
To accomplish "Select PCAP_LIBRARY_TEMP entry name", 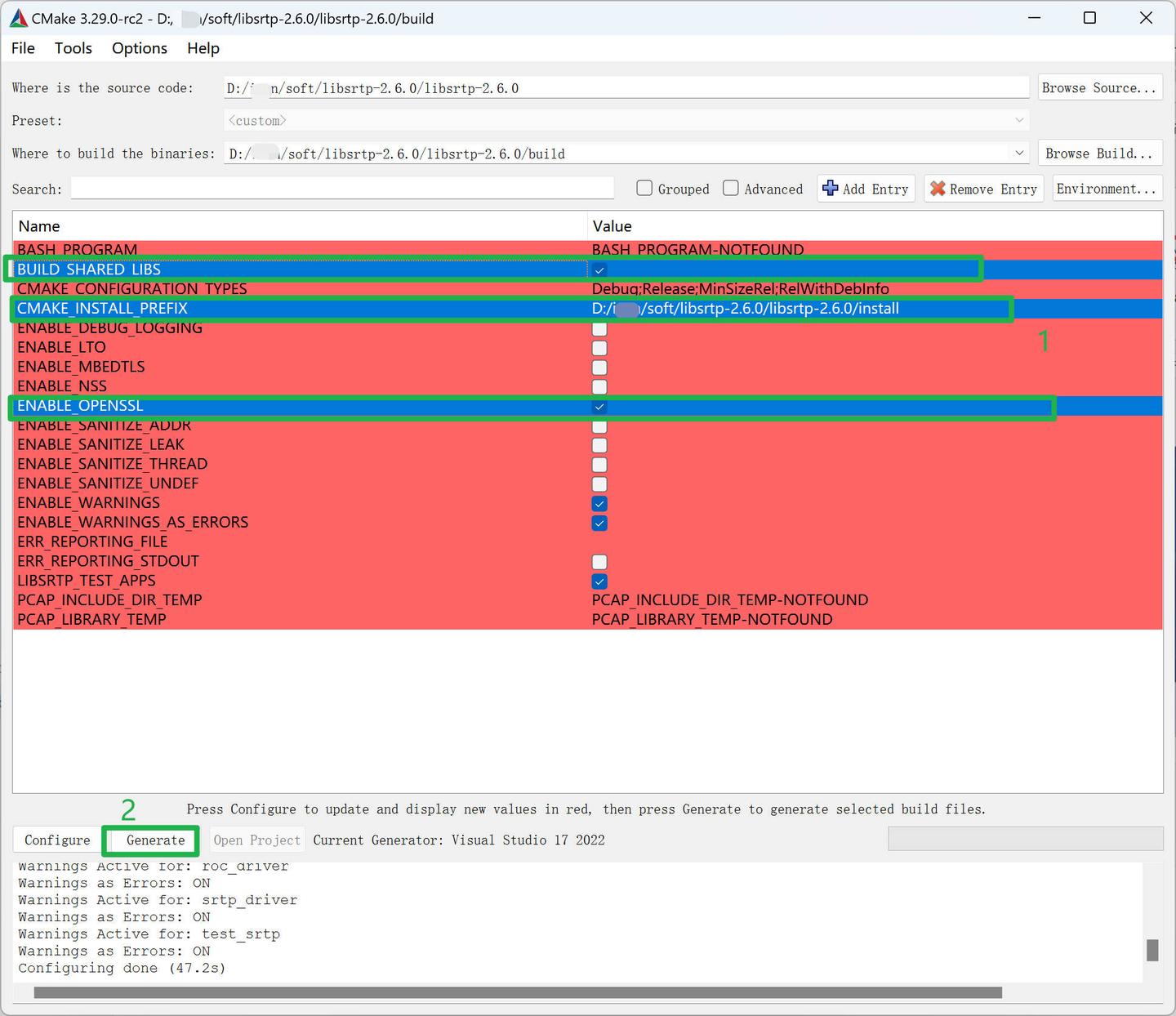I will [91, 620].
